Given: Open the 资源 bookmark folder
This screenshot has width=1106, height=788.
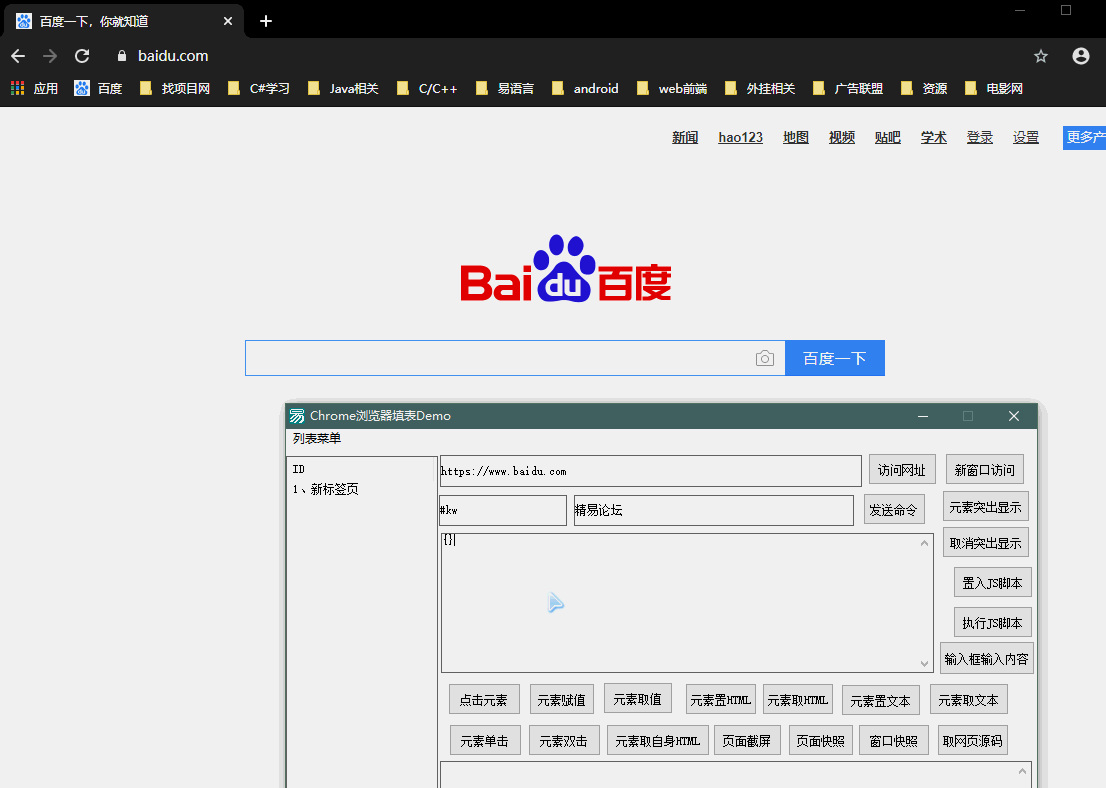Looking at the screenshot, I should [x=924, y=88].
